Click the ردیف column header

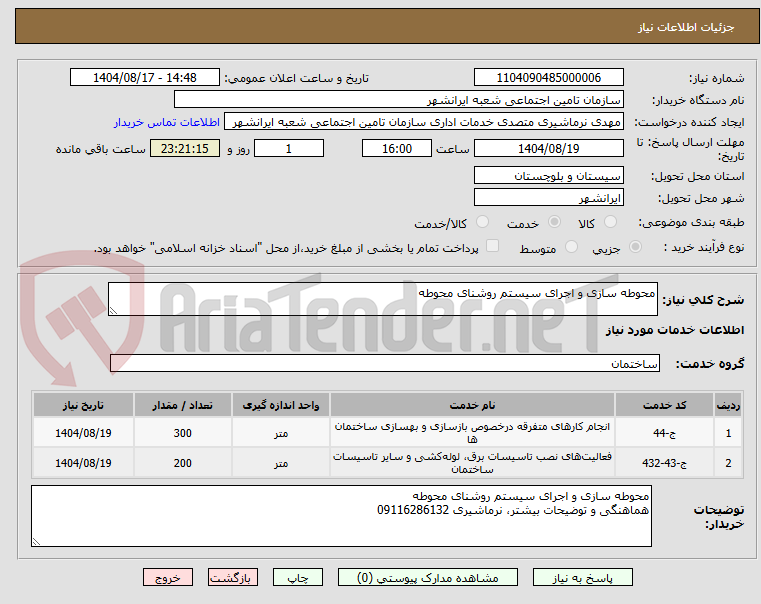[728, 405]
